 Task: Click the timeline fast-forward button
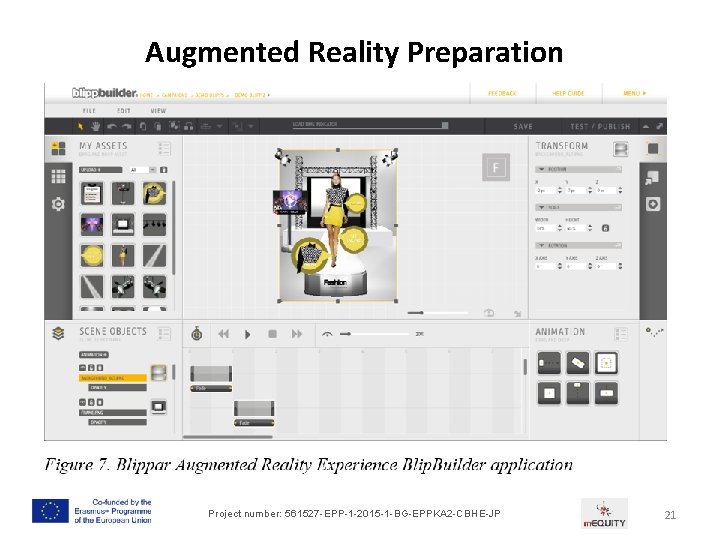point(297,334)
